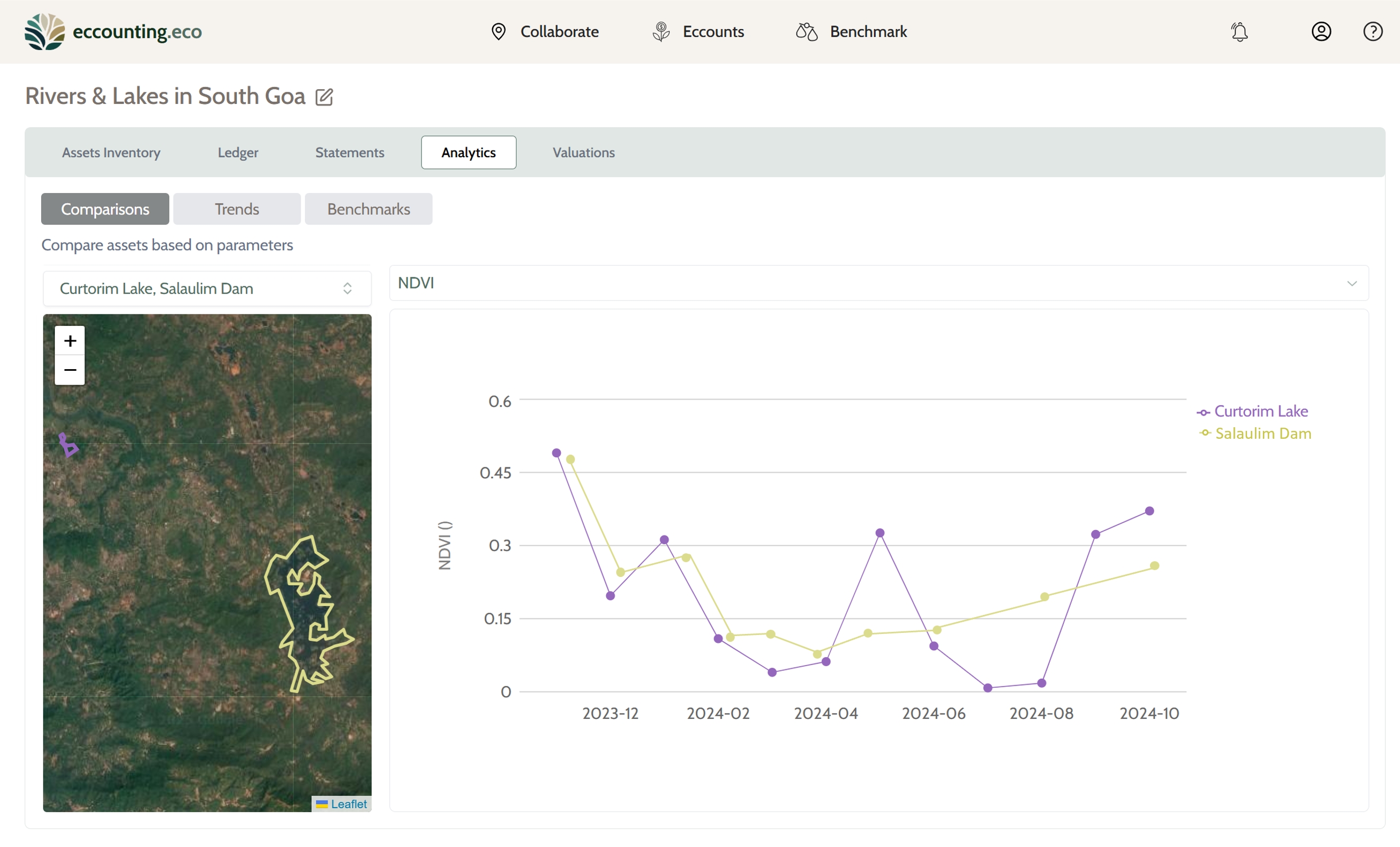
Task: Edit the project title pencil icon
Action: click(324, 97)
